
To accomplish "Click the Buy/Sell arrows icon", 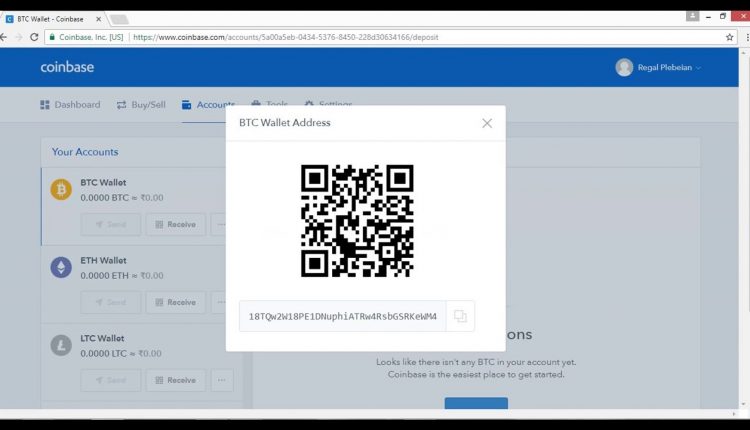I will click(x=121, y=105).
